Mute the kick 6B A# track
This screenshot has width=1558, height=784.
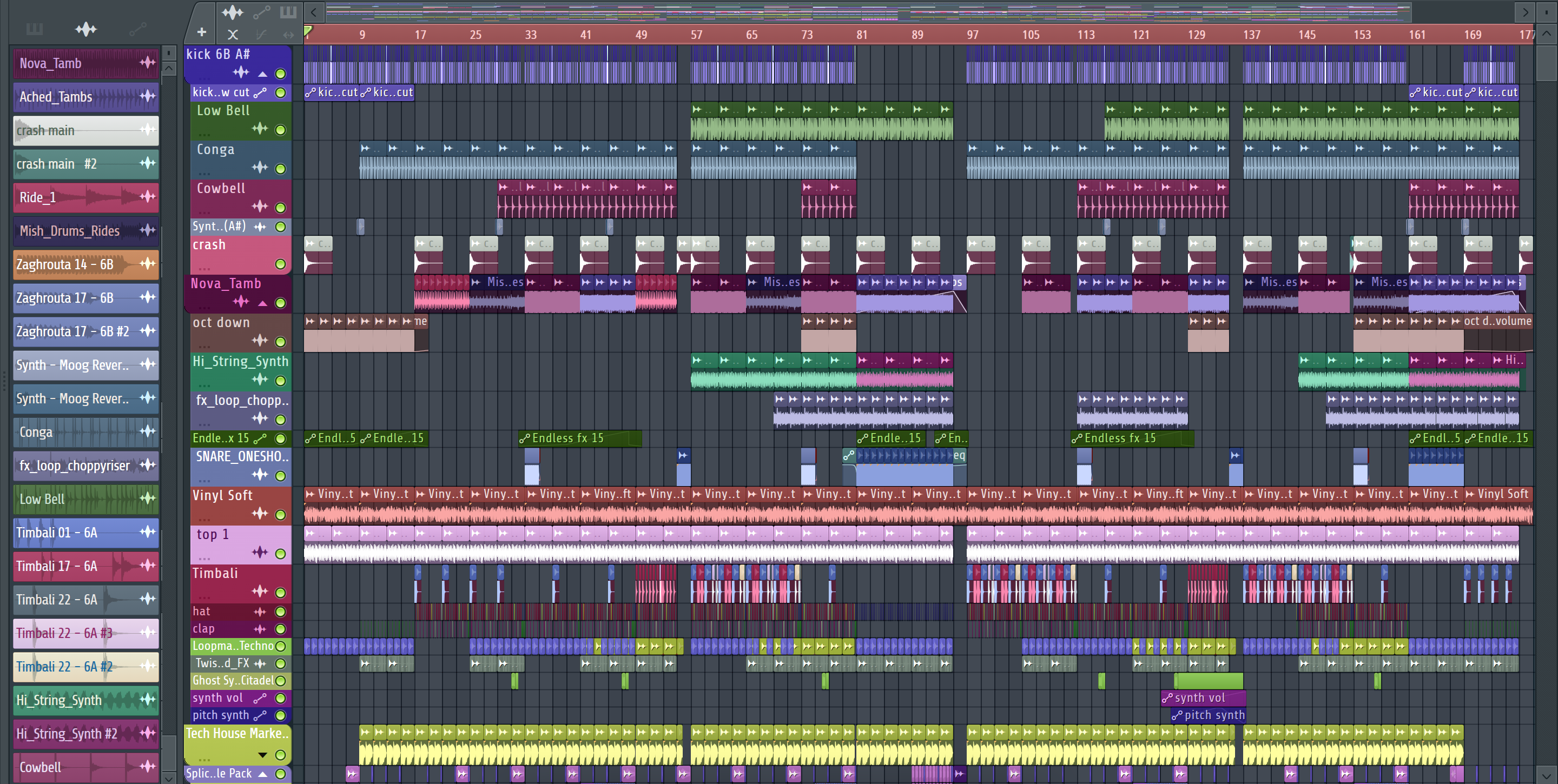(281, 74)
